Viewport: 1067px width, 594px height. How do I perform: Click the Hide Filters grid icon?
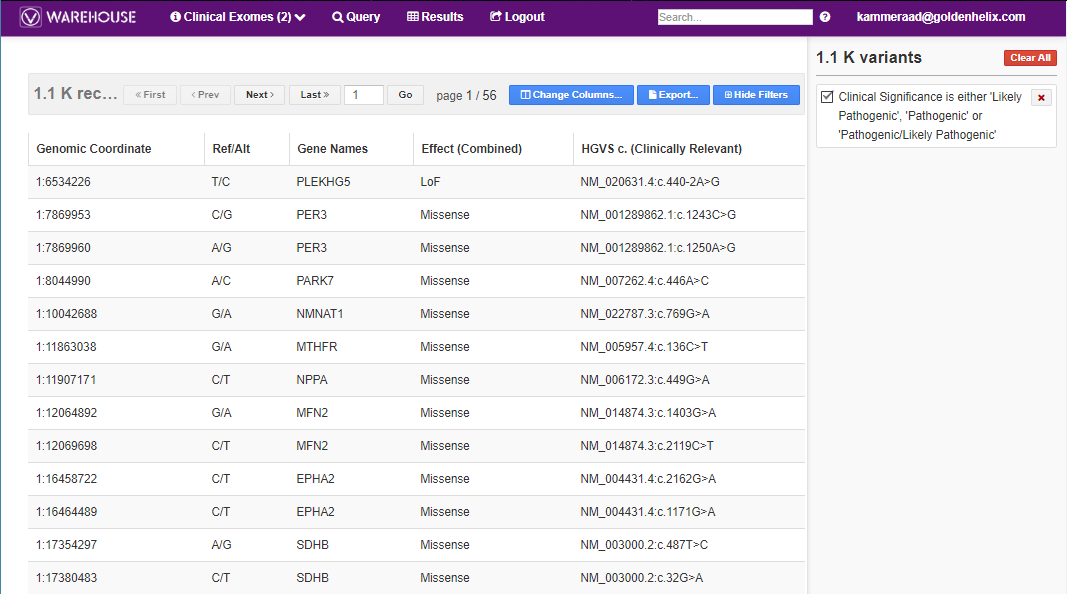point(729,94)
